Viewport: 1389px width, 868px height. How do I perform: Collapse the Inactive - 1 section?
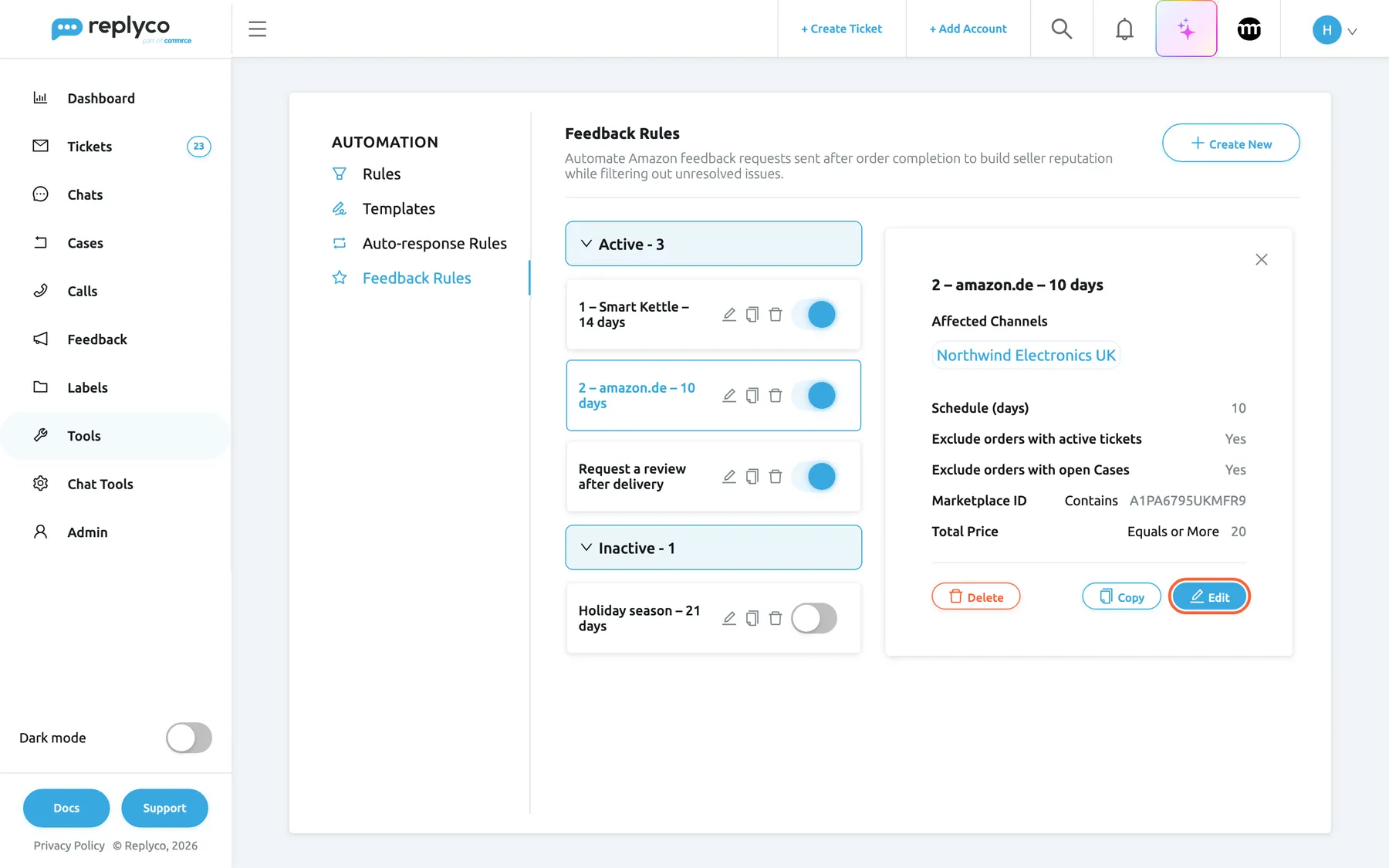click(713, 548)
